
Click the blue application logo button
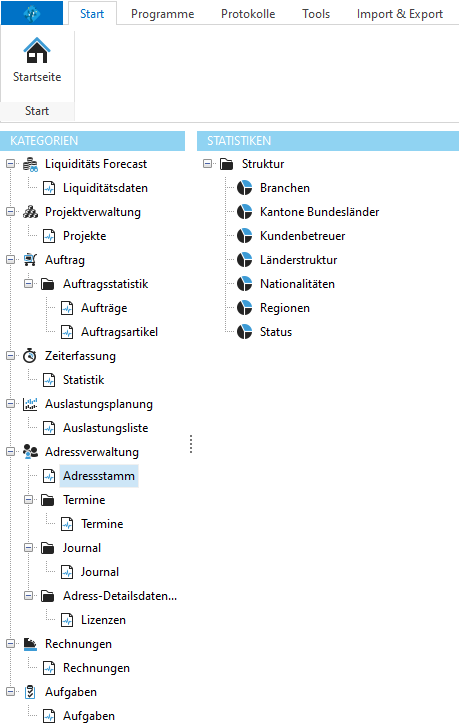(x=32, y=13)
